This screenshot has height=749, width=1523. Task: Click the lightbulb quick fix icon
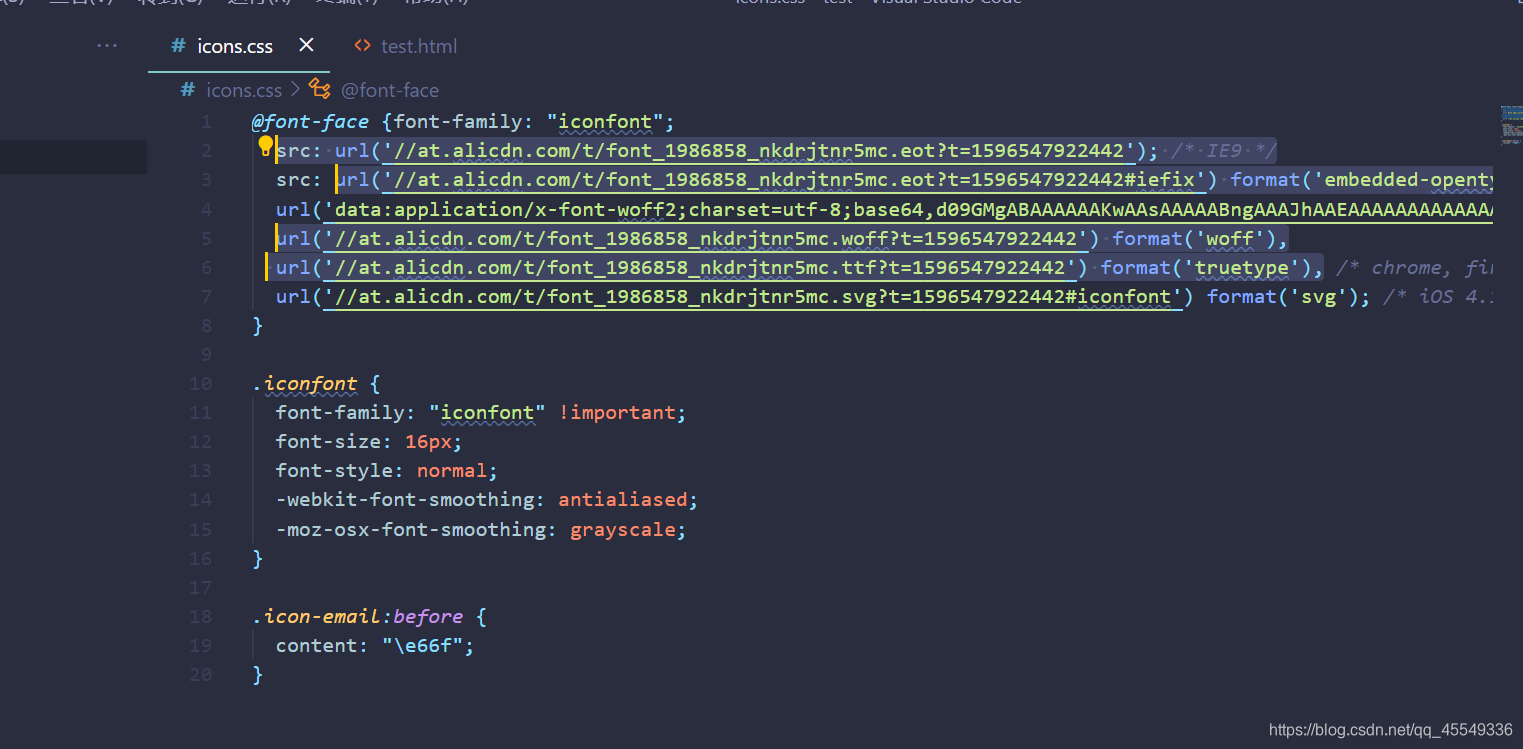(x=266, y=147)
